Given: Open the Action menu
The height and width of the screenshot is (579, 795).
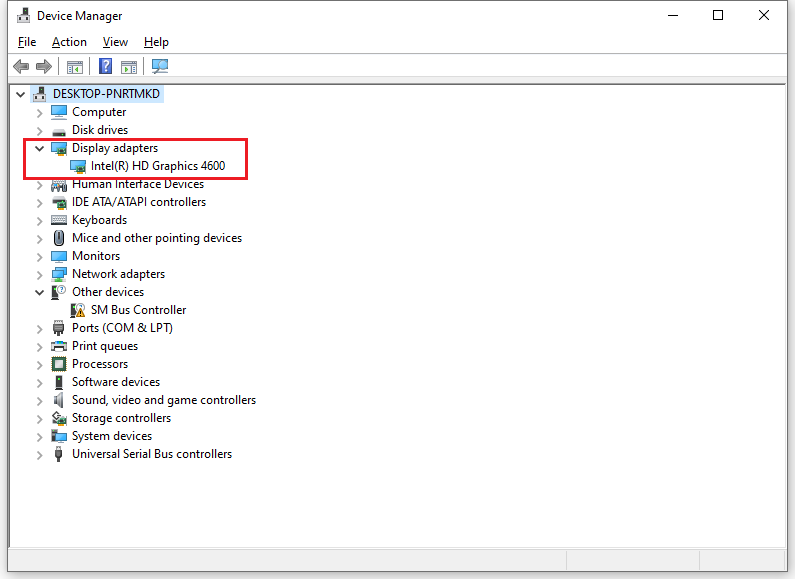Looking at the screenshot, I should click(x=69, y=42).
